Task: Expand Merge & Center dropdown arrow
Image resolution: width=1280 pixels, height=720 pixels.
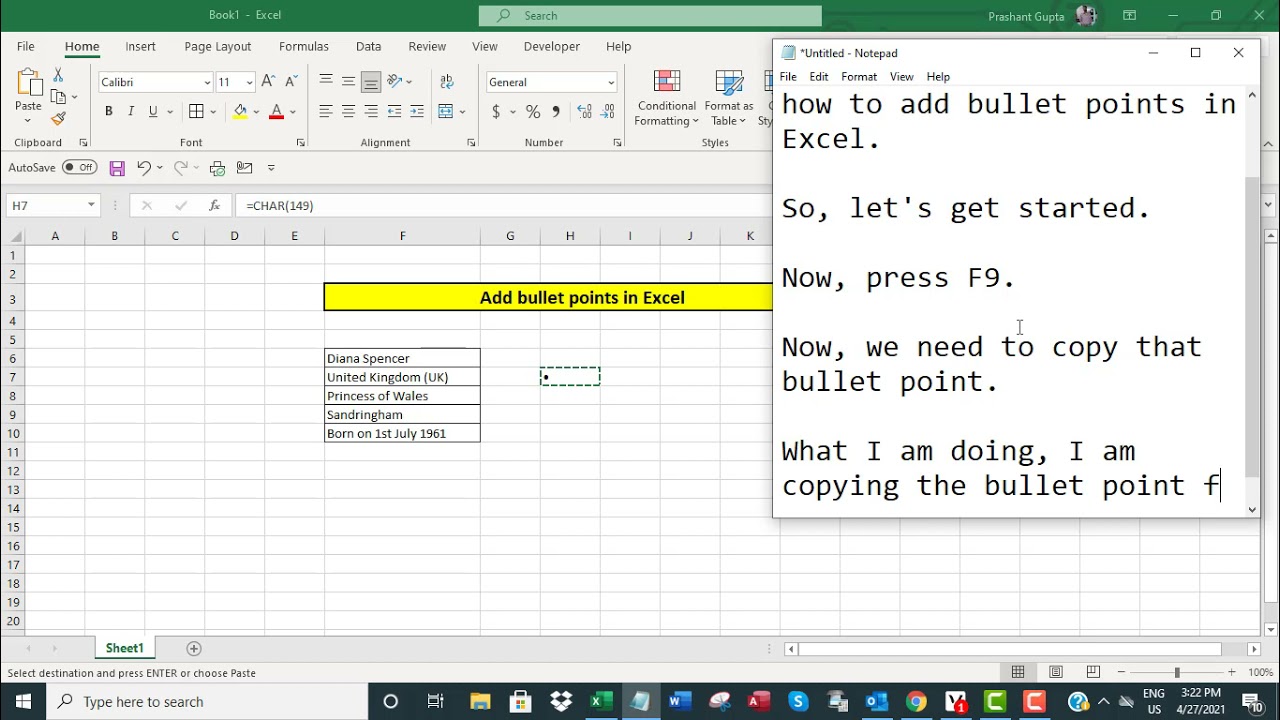Action: click(461, 111)
